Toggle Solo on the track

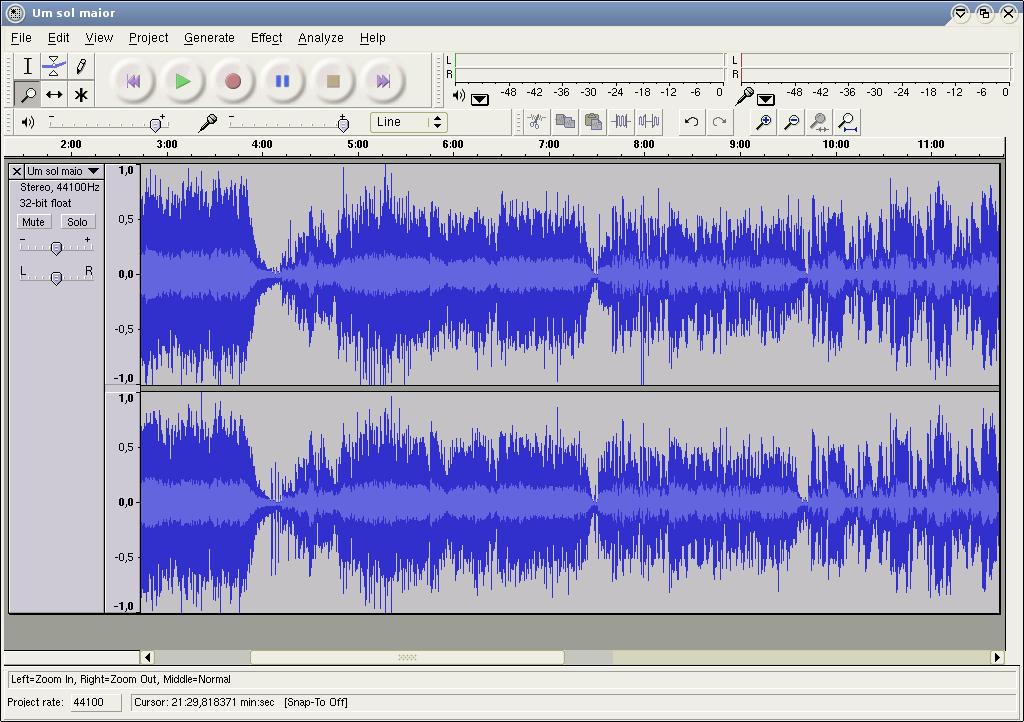77,222
